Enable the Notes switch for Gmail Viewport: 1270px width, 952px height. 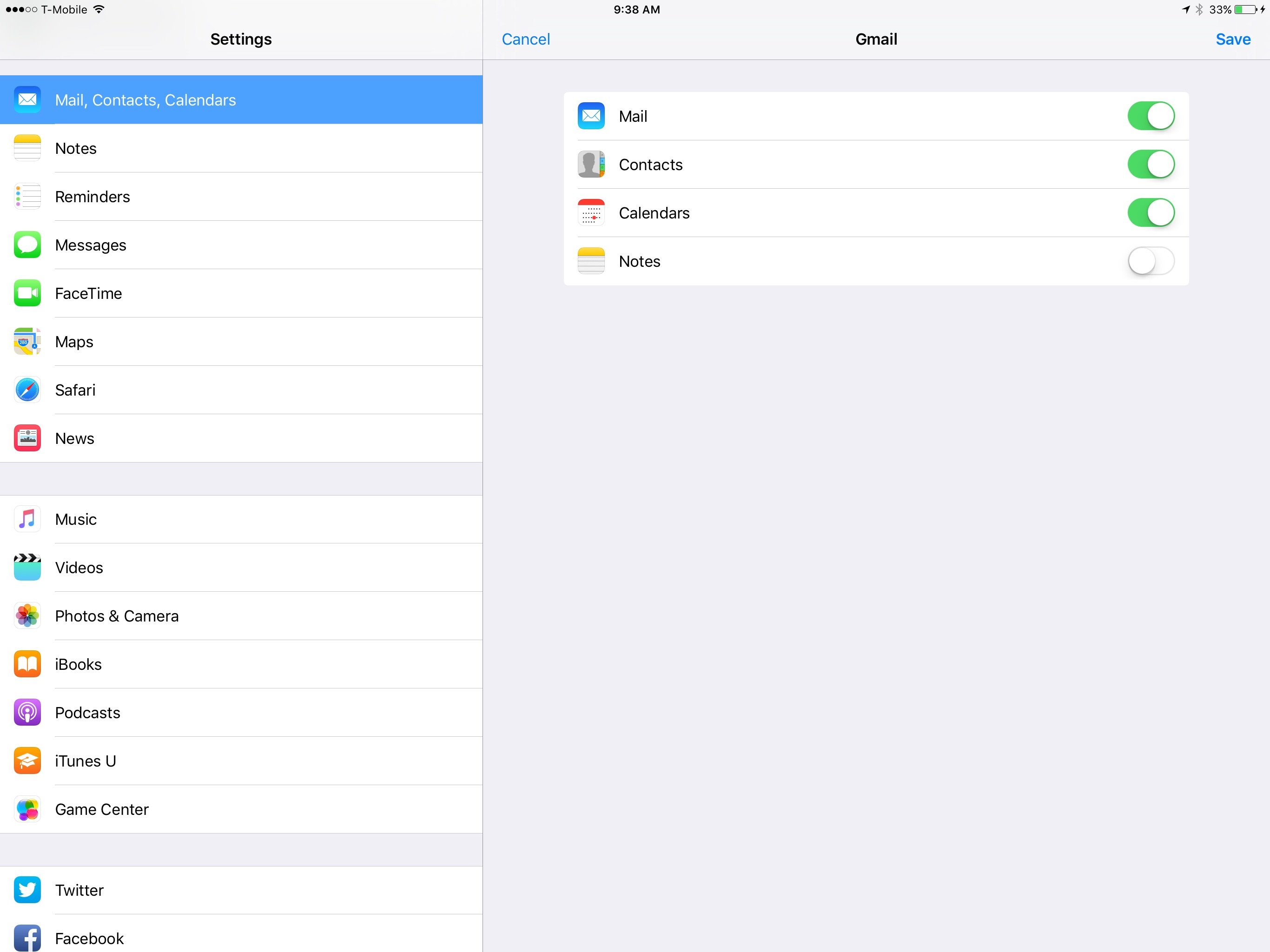coord(1151,261)
